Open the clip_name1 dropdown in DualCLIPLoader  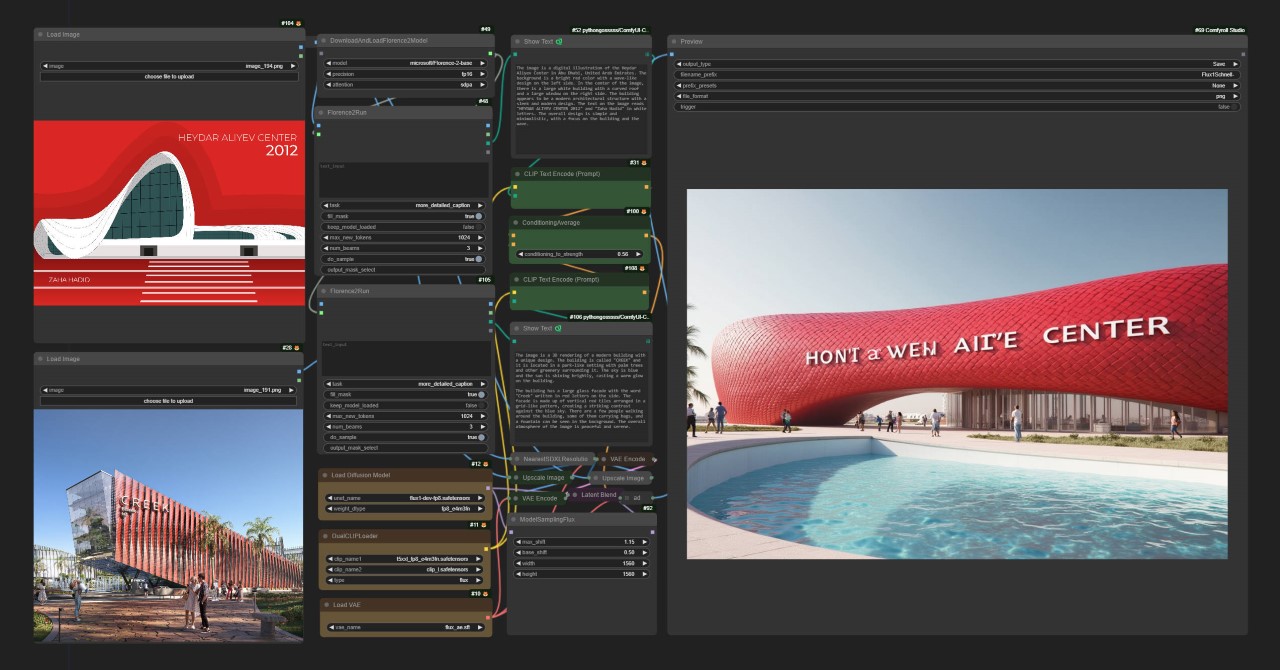(404, 559)
